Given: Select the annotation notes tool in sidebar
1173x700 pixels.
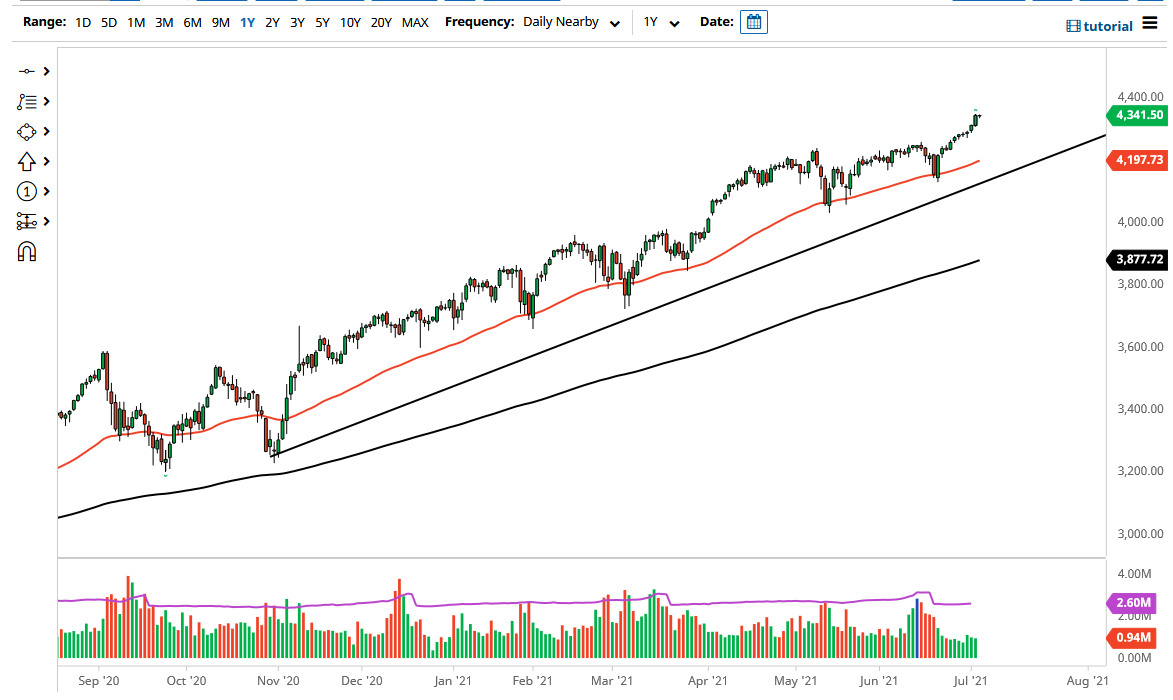Looking at the screenshot, I should (28, 101).
